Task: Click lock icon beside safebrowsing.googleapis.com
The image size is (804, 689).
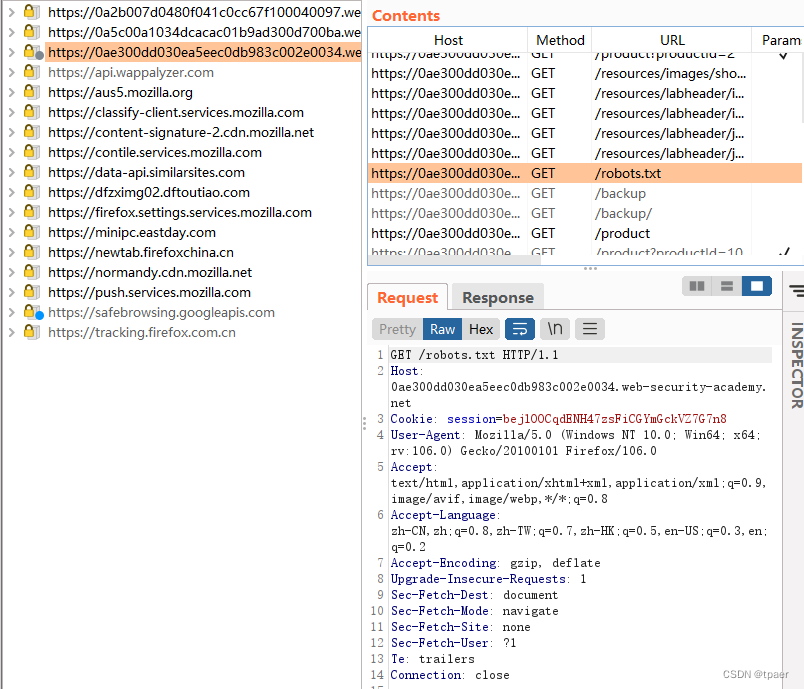Action: pyautogui.click(x=32, y=312)
